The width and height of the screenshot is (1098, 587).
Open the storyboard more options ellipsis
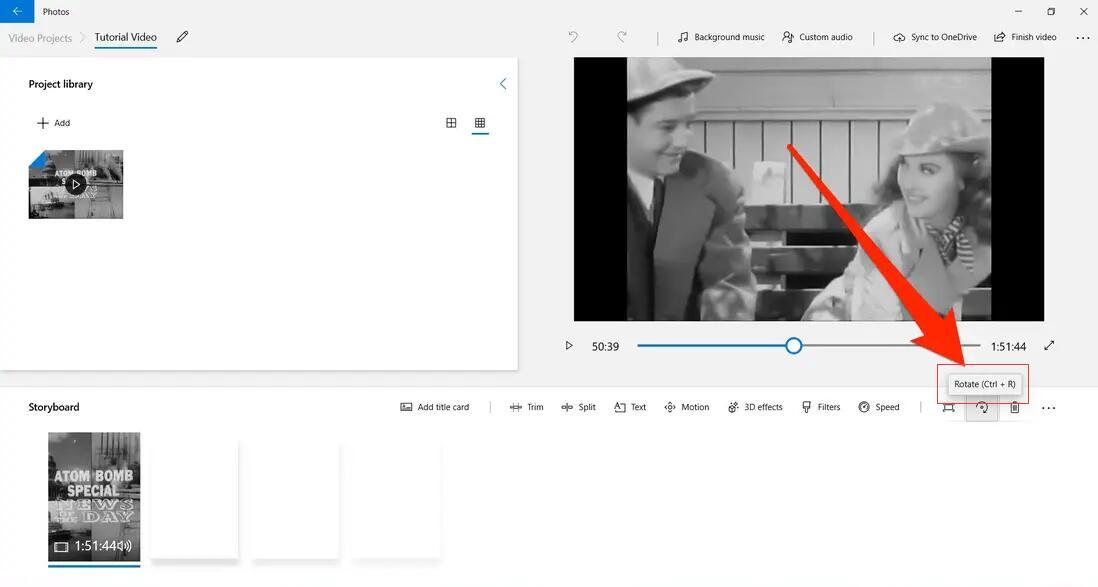coord(1048,408)
